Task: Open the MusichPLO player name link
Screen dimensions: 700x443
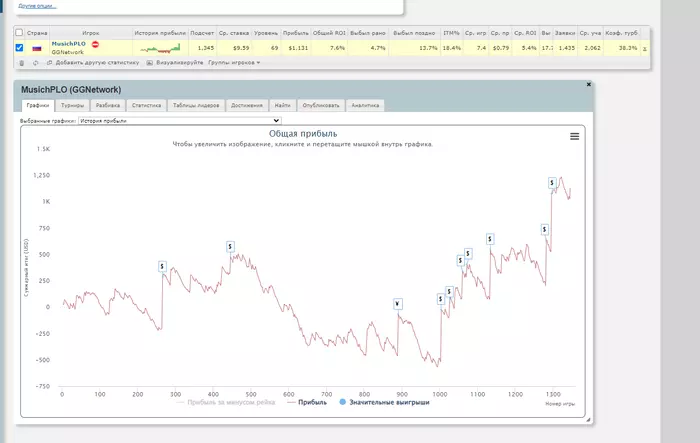Action: tap(68, 44)
